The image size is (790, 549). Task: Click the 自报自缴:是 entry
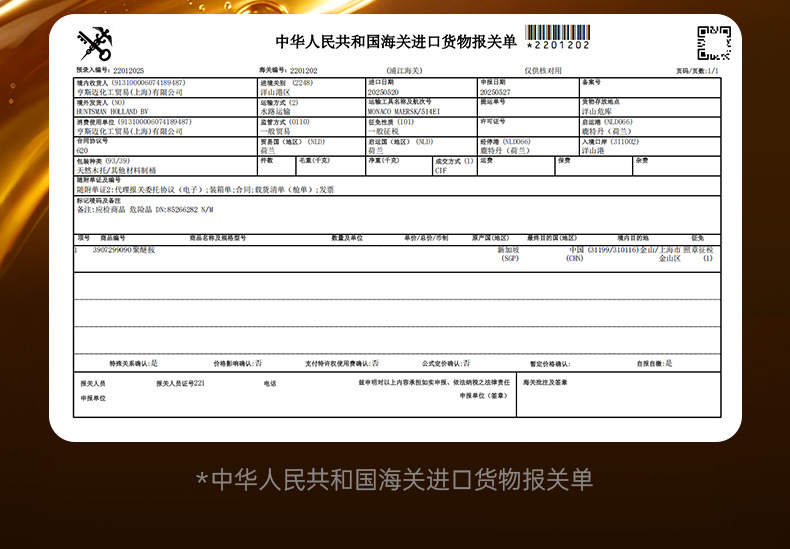point(654,363)
